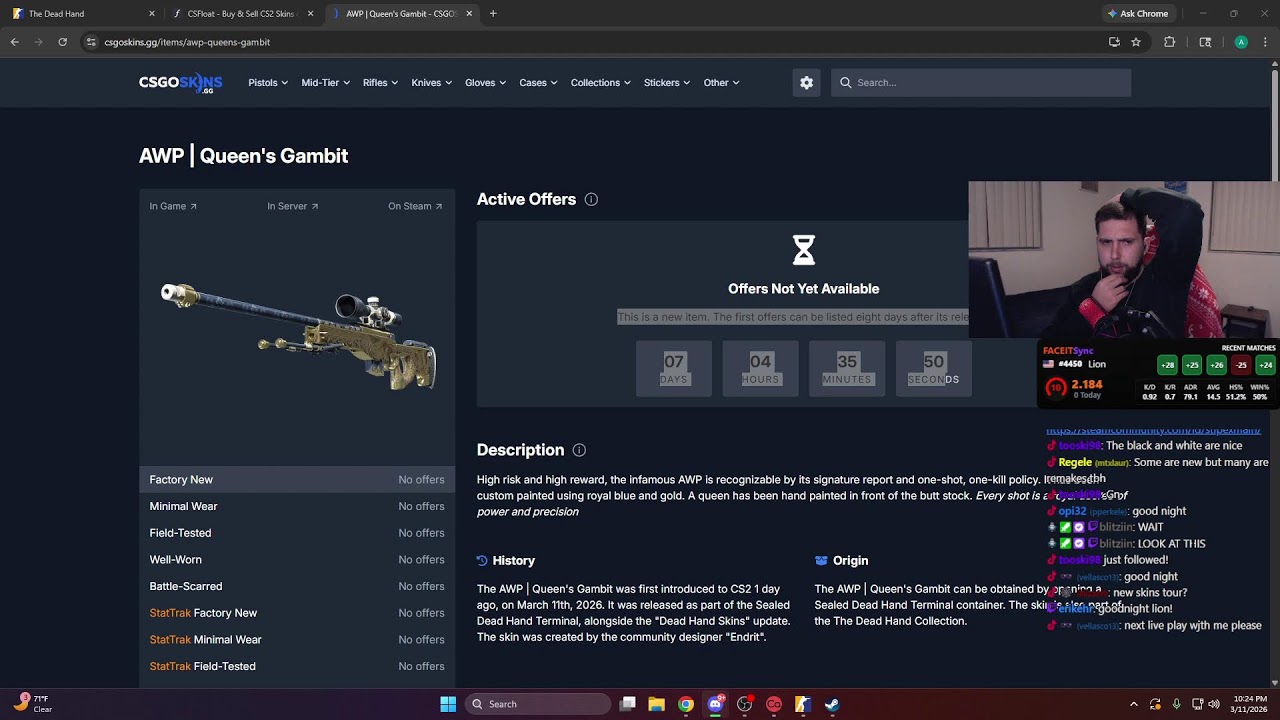Bookmark this page with star icon

tap(1136, 42)
